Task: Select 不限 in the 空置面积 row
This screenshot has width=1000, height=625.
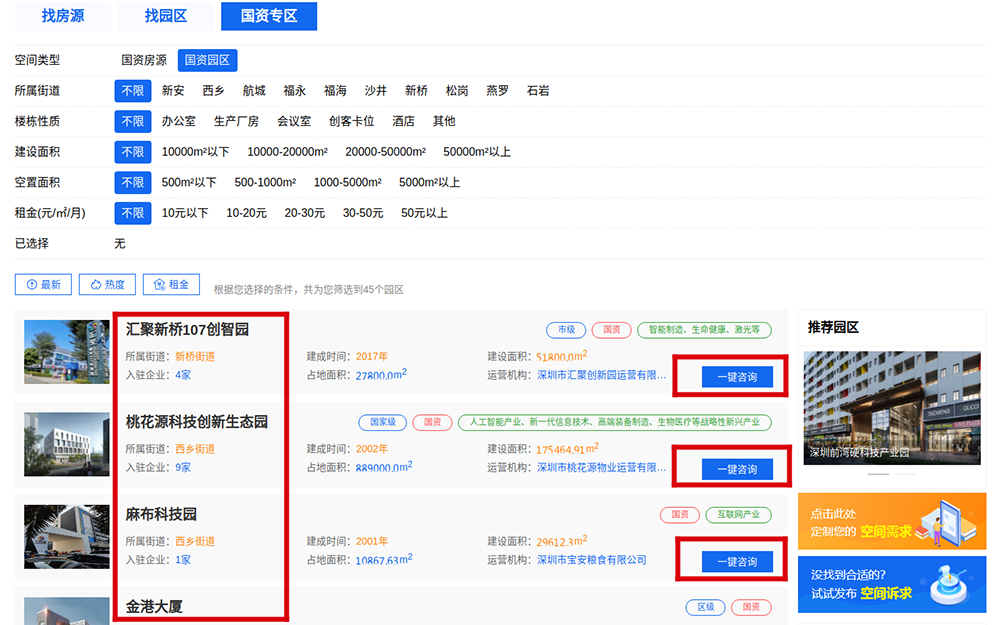Action: pyautogui.click(x=133, y=182)
